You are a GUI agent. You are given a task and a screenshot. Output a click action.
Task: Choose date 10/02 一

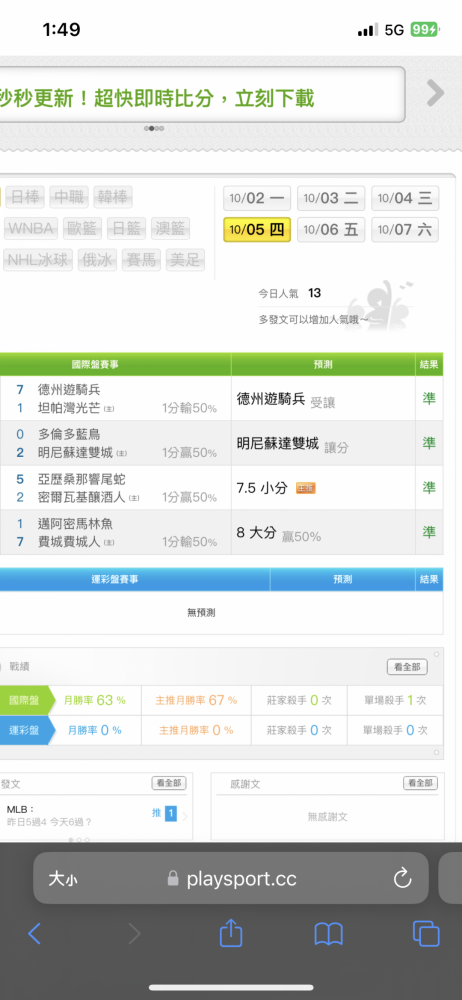pyautogui.click(x=257, y=198)
